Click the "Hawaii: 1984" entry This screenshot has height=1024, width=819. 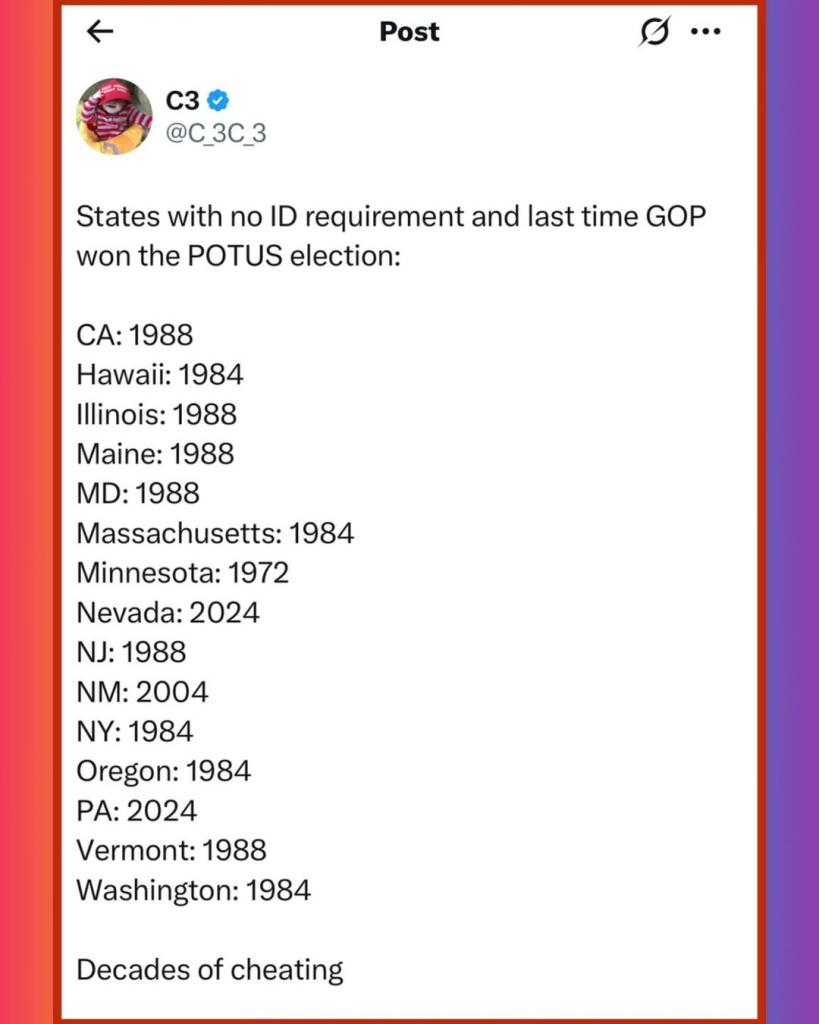[x=160, y=374]
